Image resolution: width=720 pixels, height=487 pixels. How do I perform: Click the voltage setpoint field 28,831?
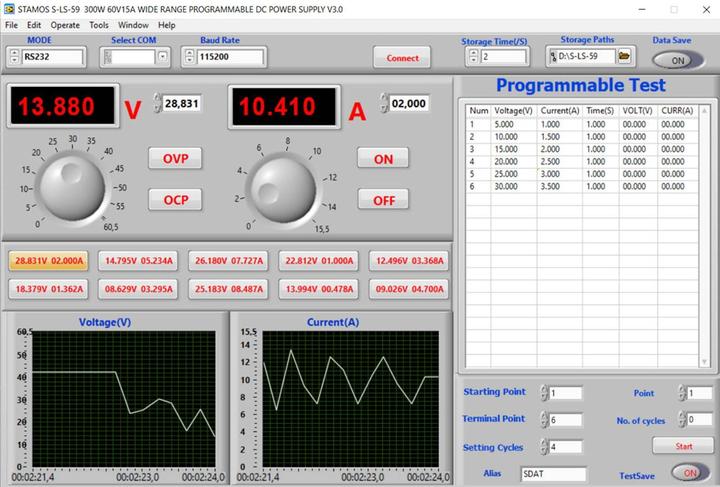[181, 103]
